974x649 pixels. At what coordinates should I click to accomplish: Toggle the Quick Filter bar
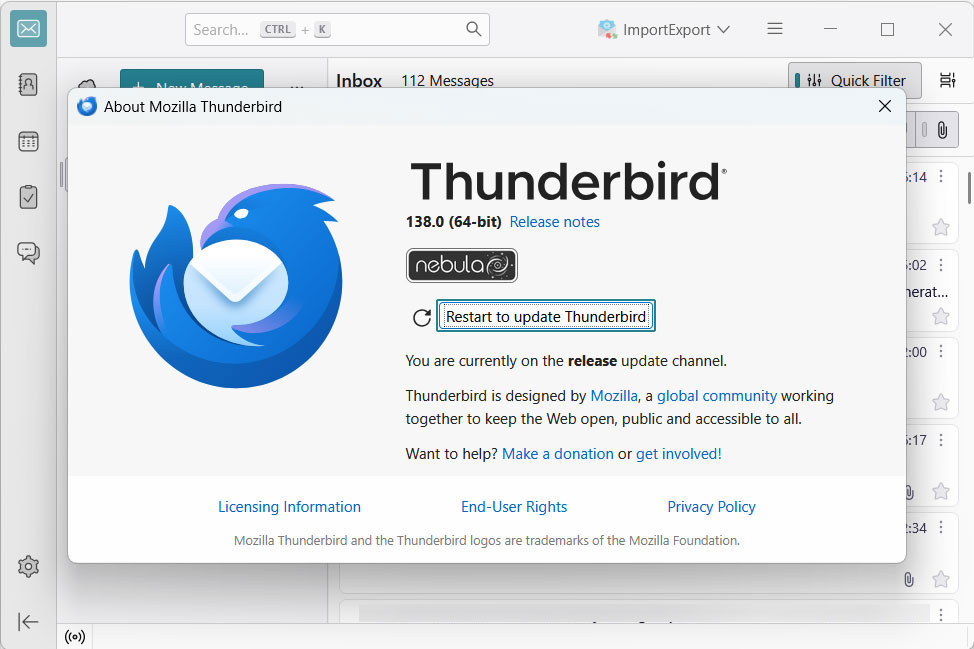(855, 80)
